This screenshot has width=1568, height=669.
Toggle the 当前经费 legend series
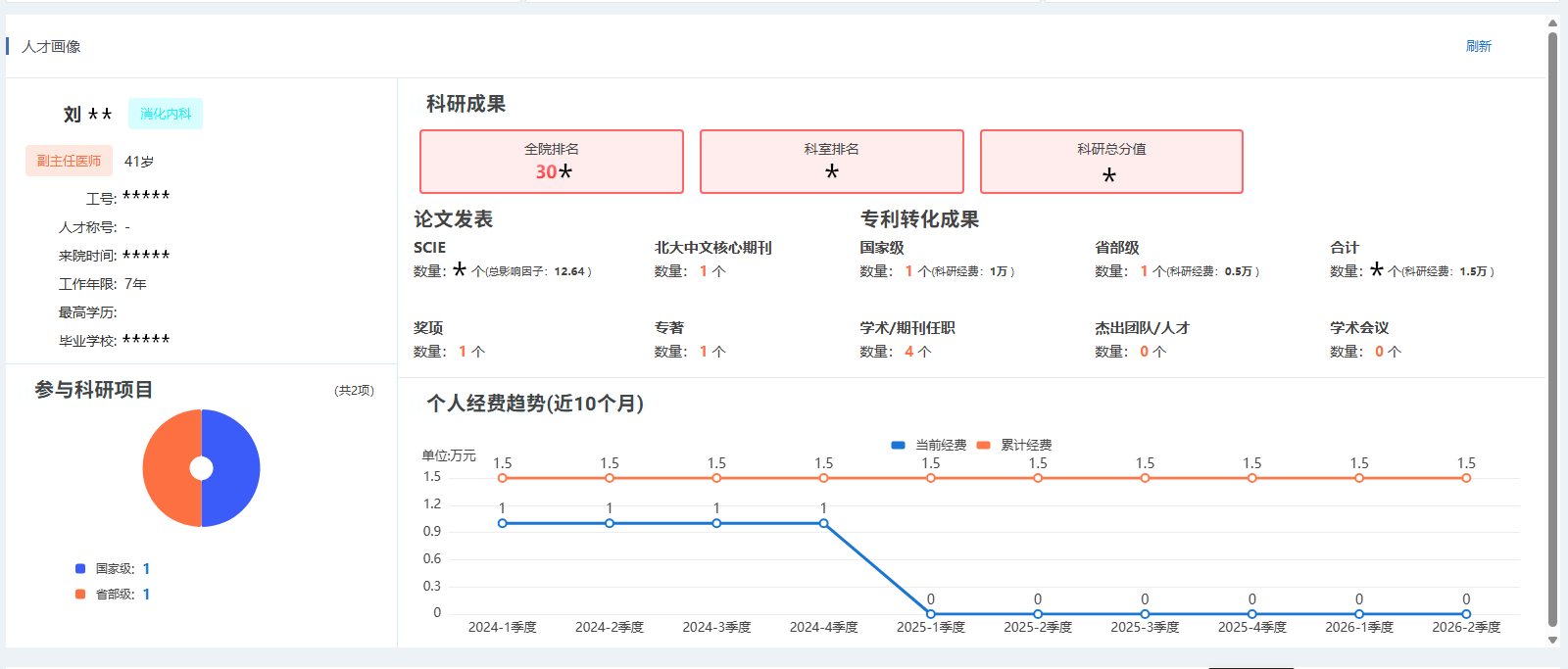[928, 445]
